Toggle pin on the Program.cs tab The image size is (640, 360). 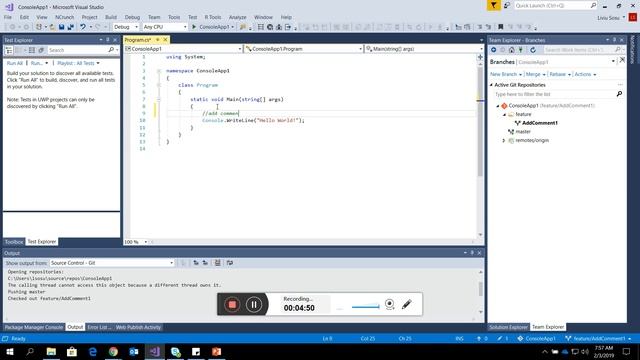(158, 40)
